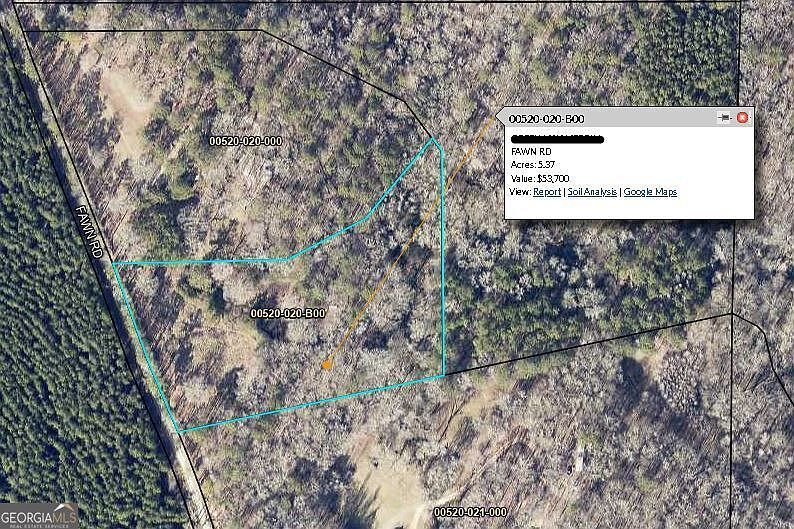Click the FAWN RD address in popup
Viewport: 794px width, 529px height.
point(531,151)
